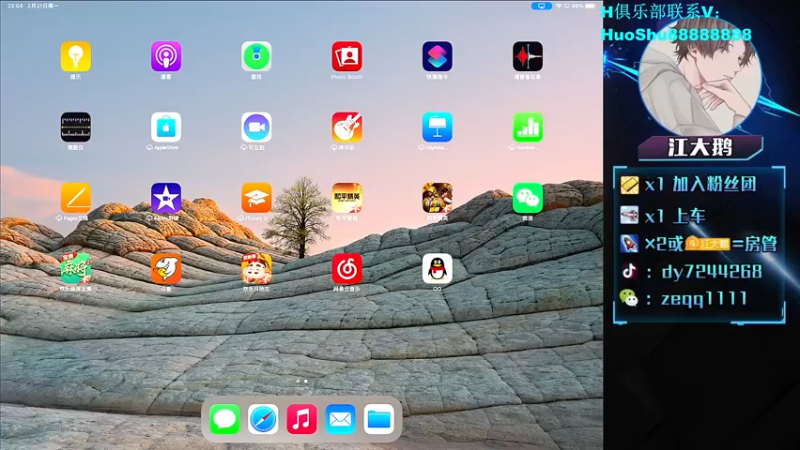The height and width of the screenshot is (450, 800).
Task: Open the green Numbers chart app
Action: (528, 127)
